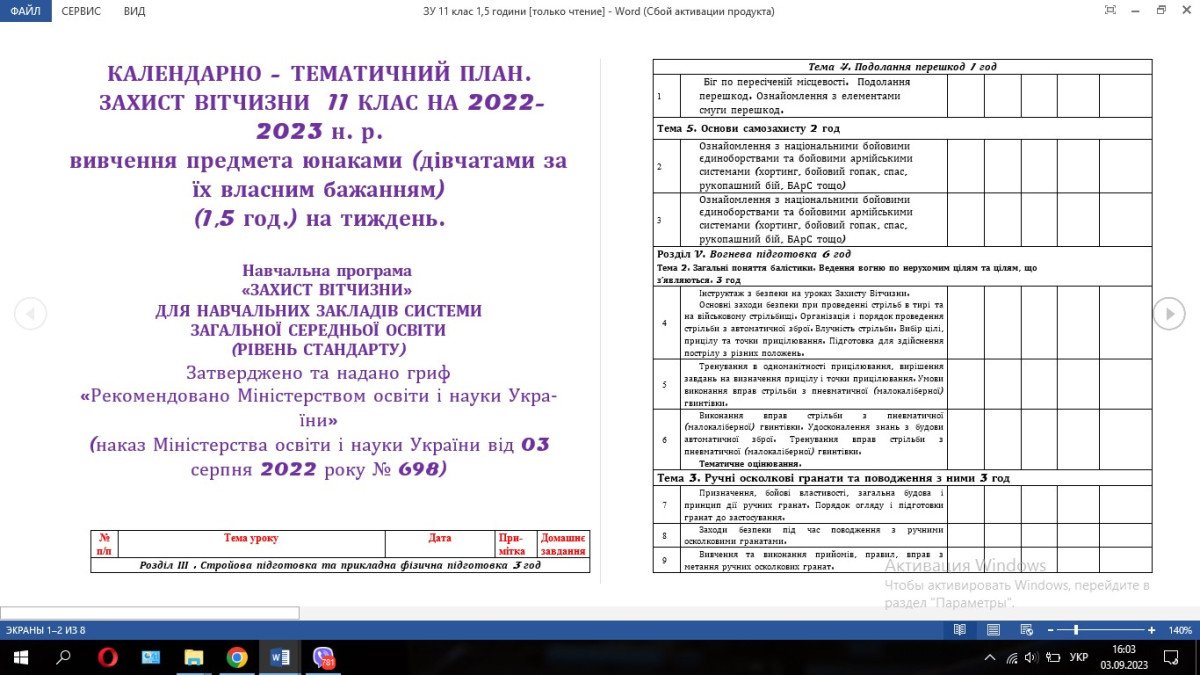Click Заходи безпеки під час поводження cell
1200x675 pixels.
813,536
